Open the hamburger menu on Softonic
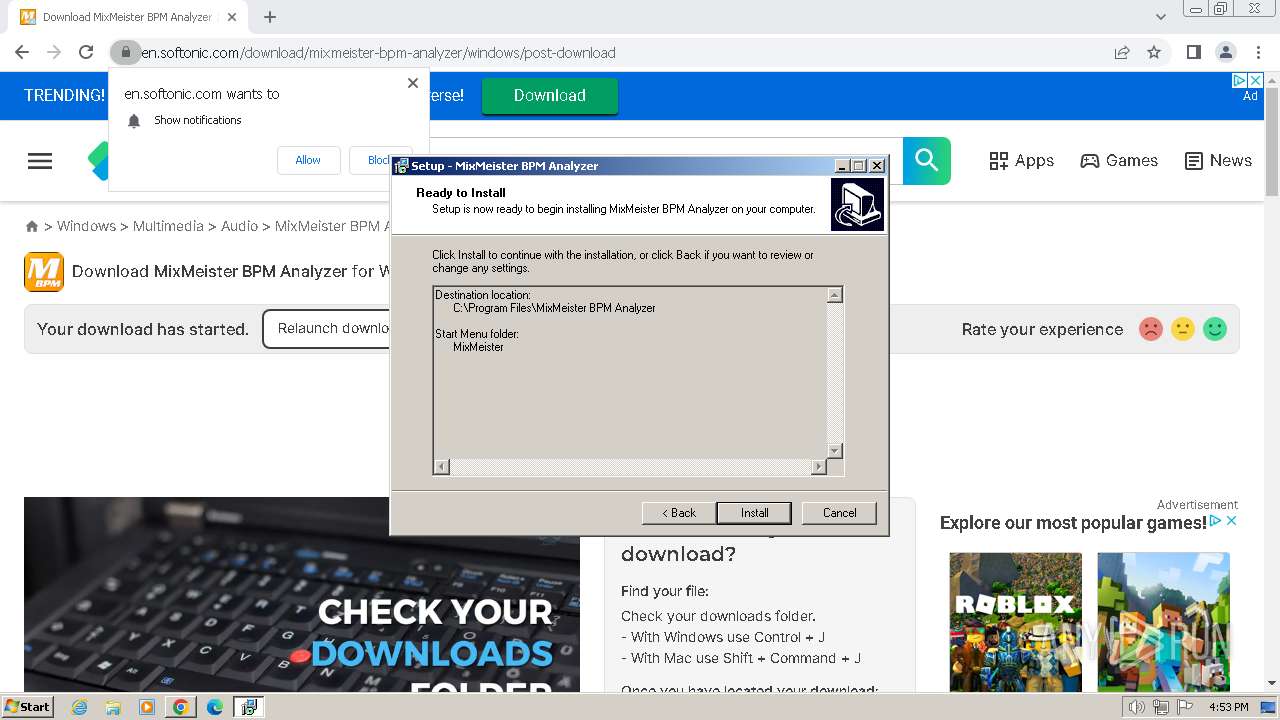Screen dimensions: 1280x720 click(40, 161)
